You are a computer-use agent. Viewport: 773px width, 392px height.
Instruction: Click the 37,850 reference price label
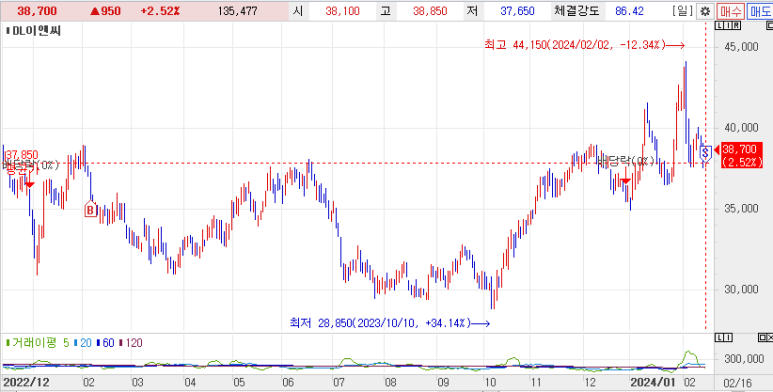coord(22,156)
